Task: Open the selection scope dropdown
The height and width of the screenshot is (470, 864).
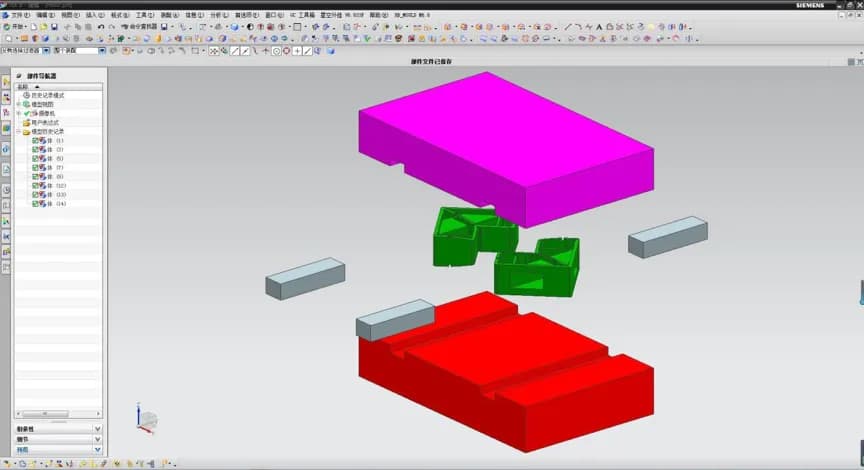Action: [x=102, y=51]
